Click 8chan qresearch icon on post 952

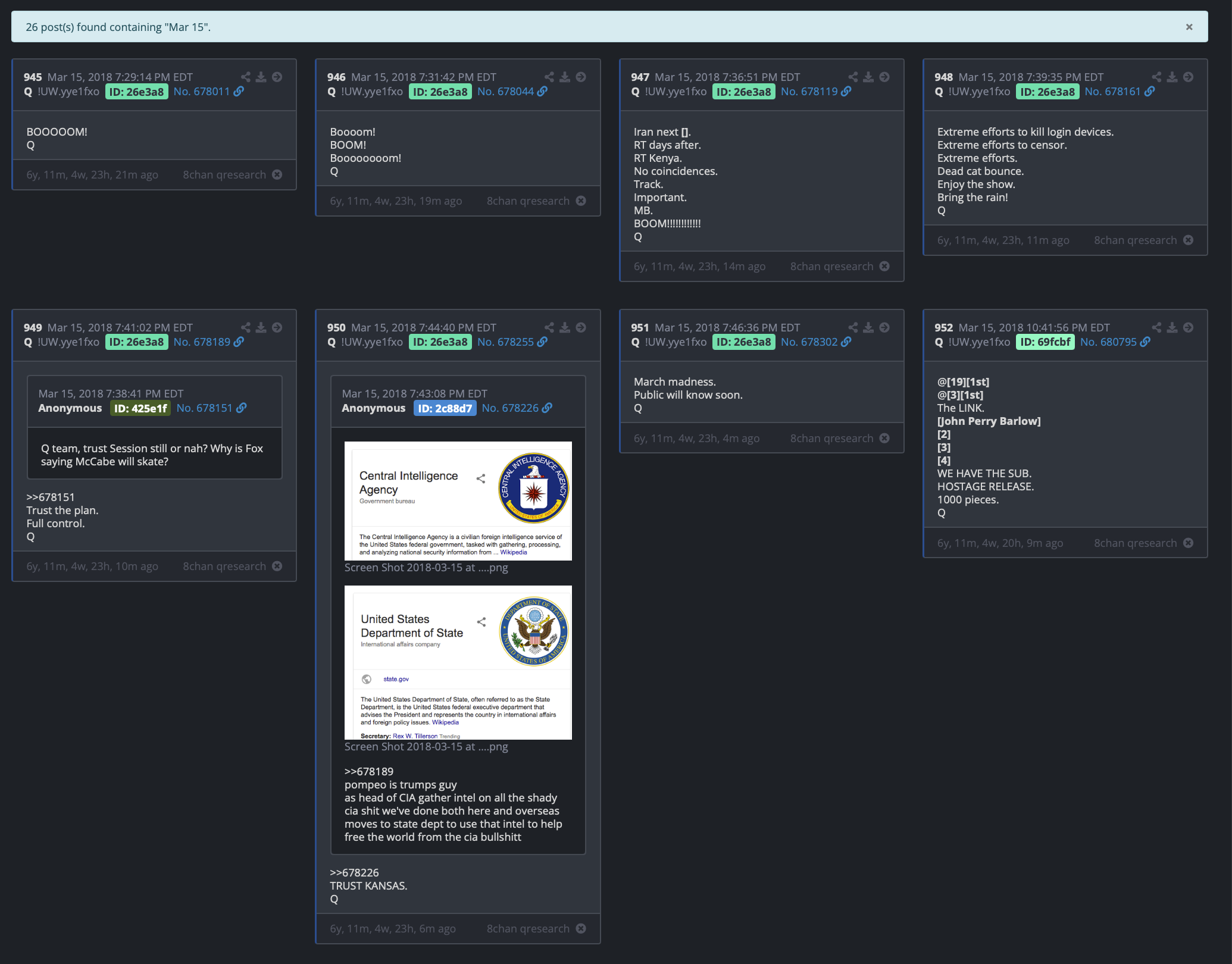[1188, 543]
